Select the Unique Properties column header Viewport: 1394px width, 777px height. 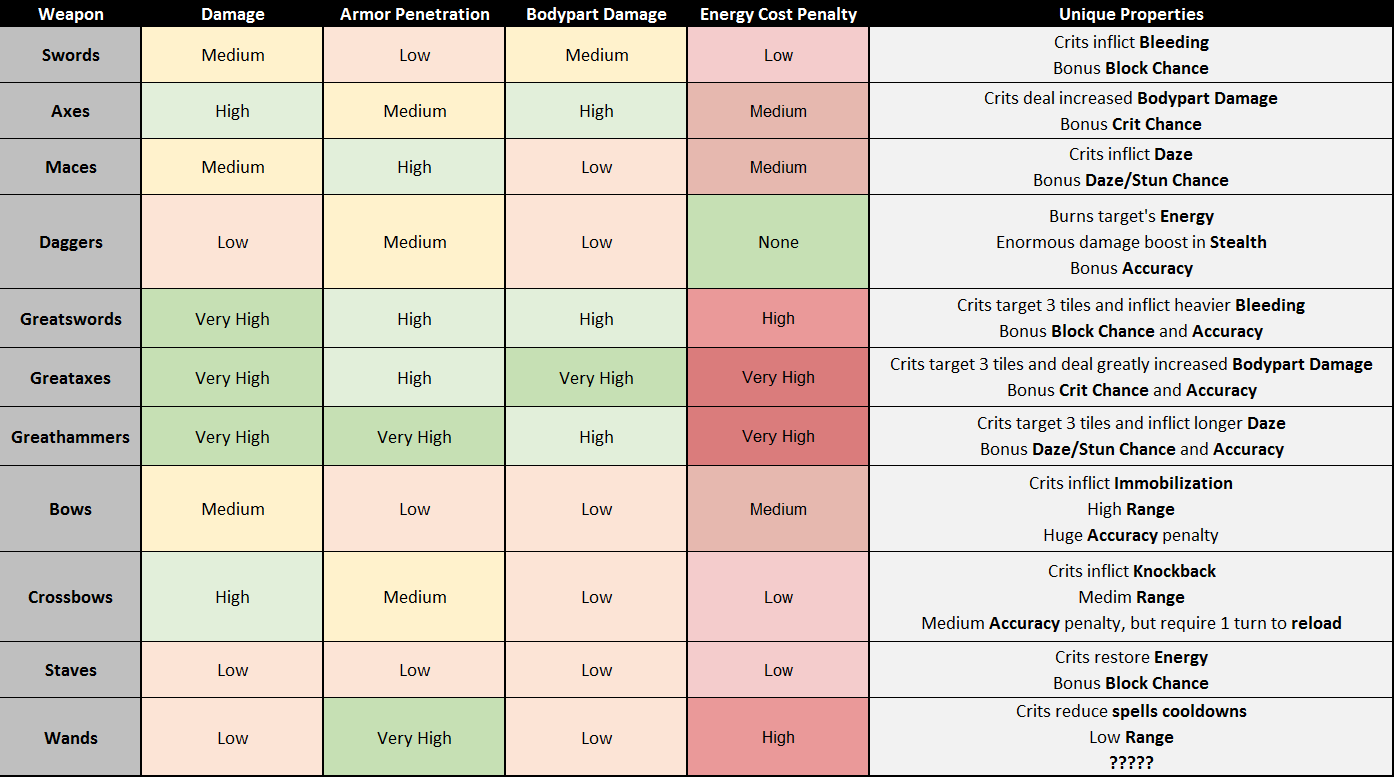click(x=1131, y=14)
